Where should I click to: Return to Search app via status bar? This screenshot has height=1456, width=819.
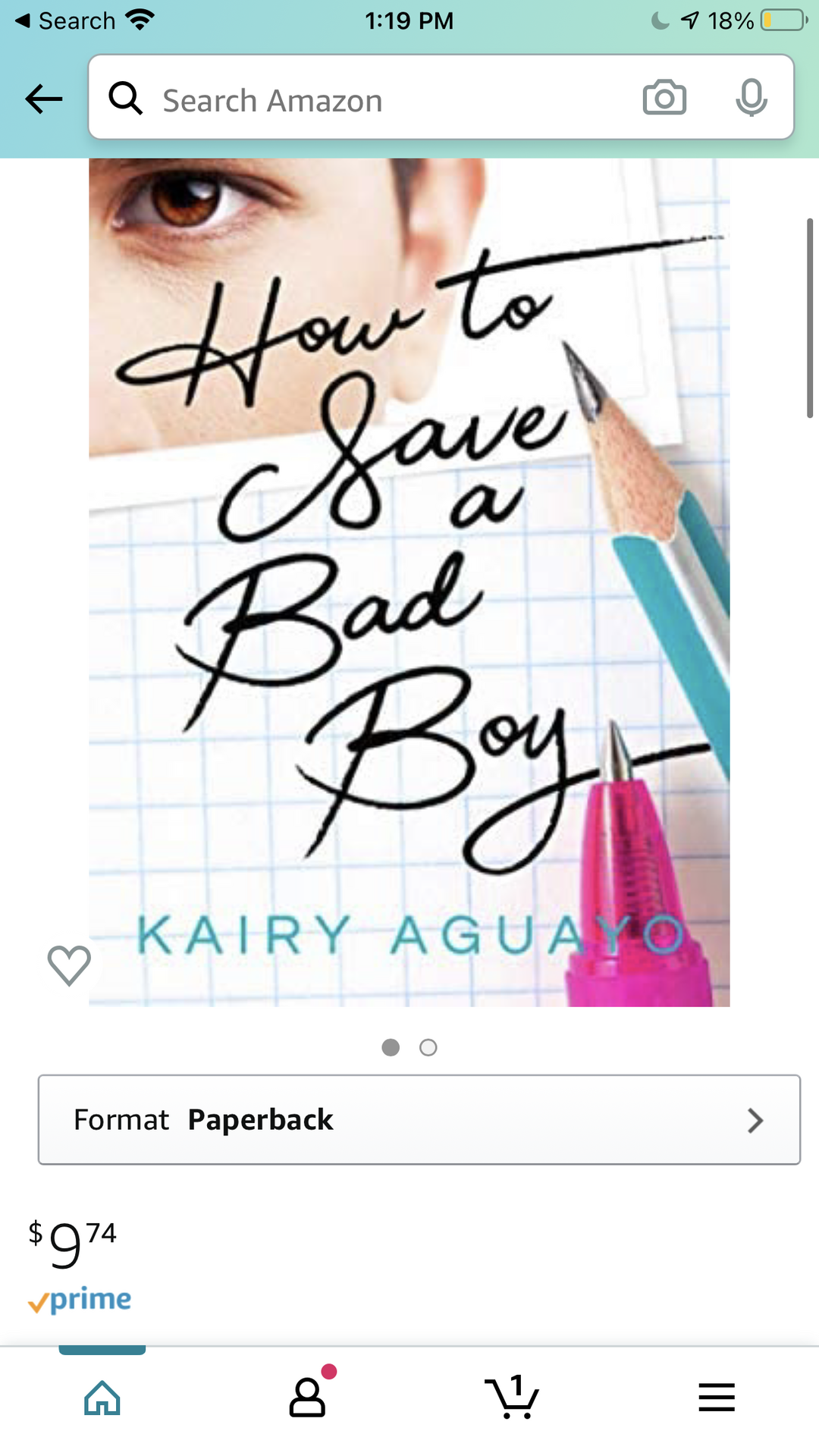65,20
